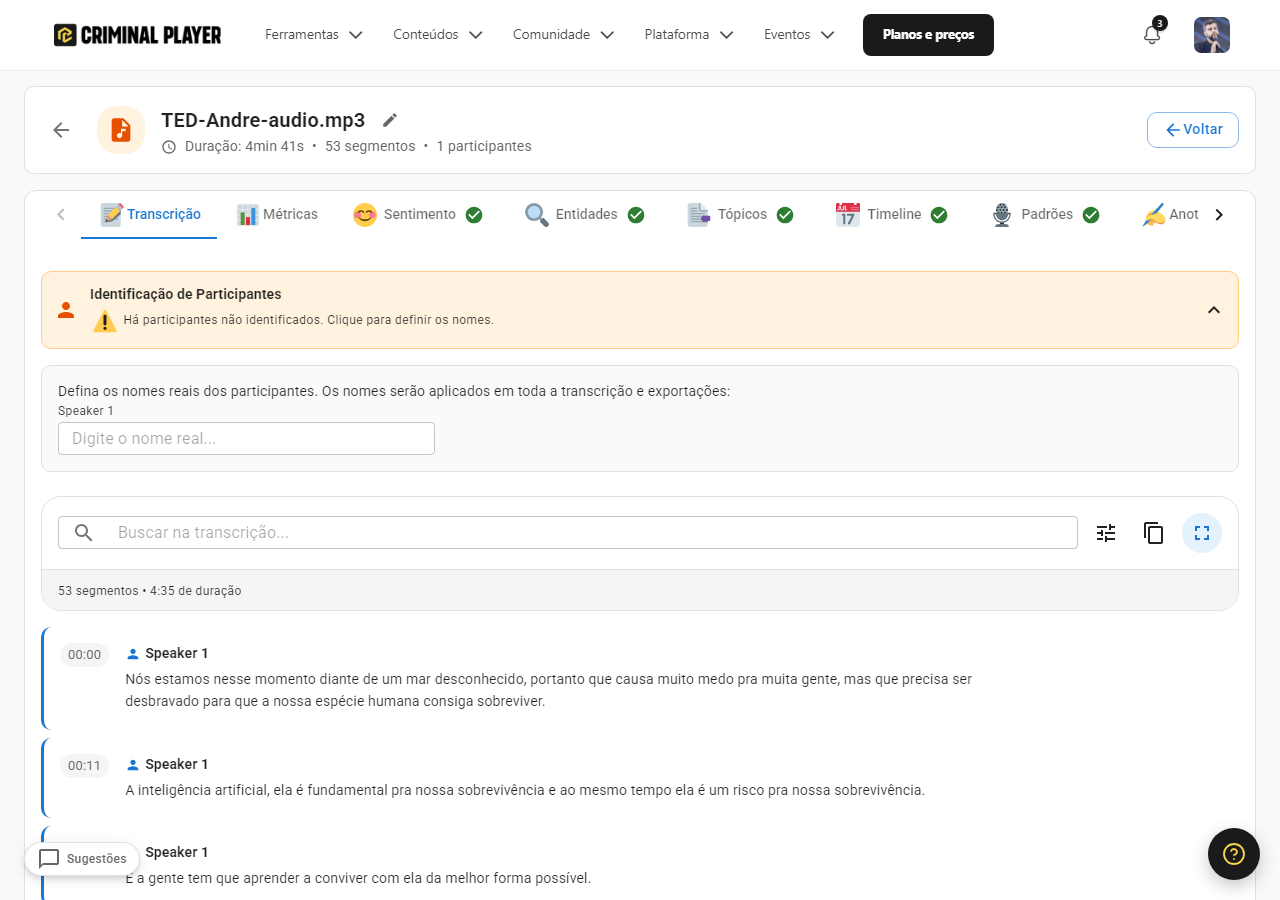Toggle fullscreen transcription view
1280x900 pixels.
pyautogui.click(x=1202, y=533)
